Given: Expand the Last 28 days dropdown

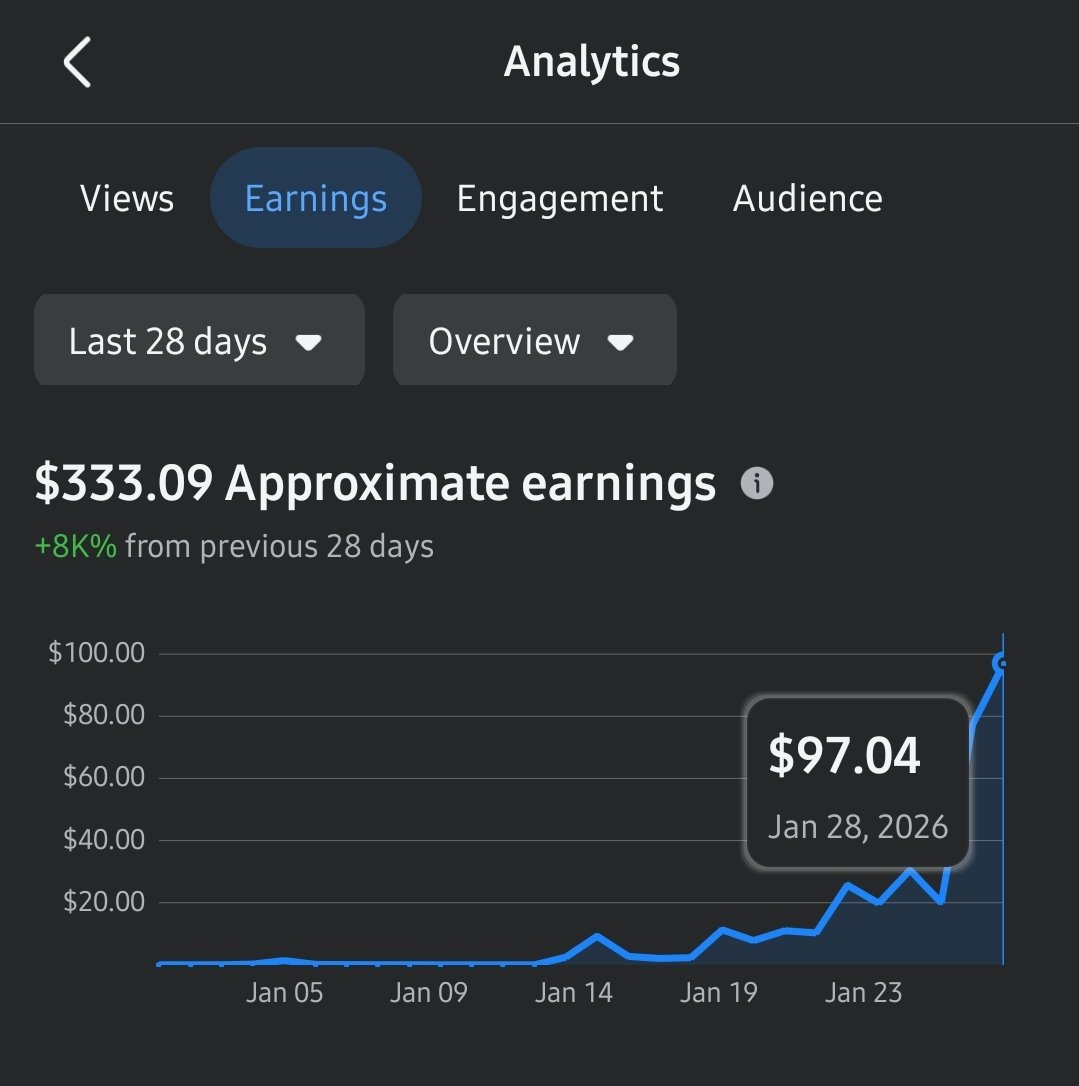Looking at the screenshot, I should coord(199,339).
